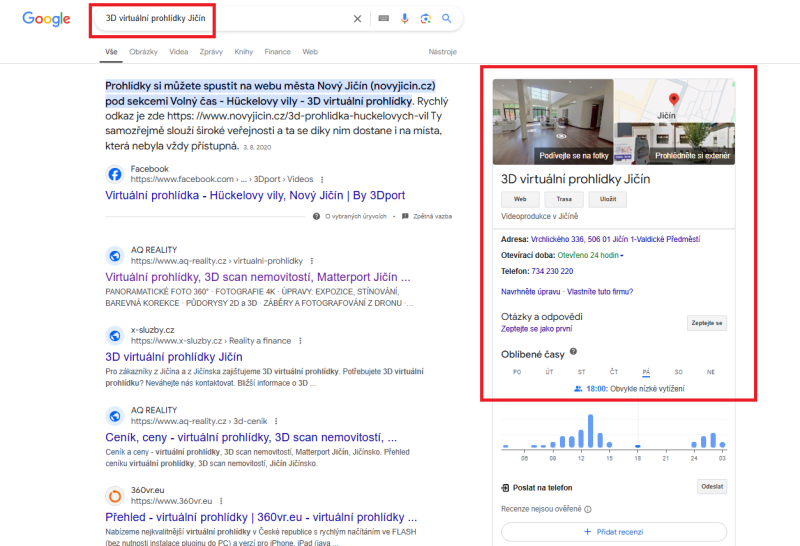Click the feedback icon by Zpětná vazba
The height and width of the screenshot is (546, 800).
click(x=405, y=216)
